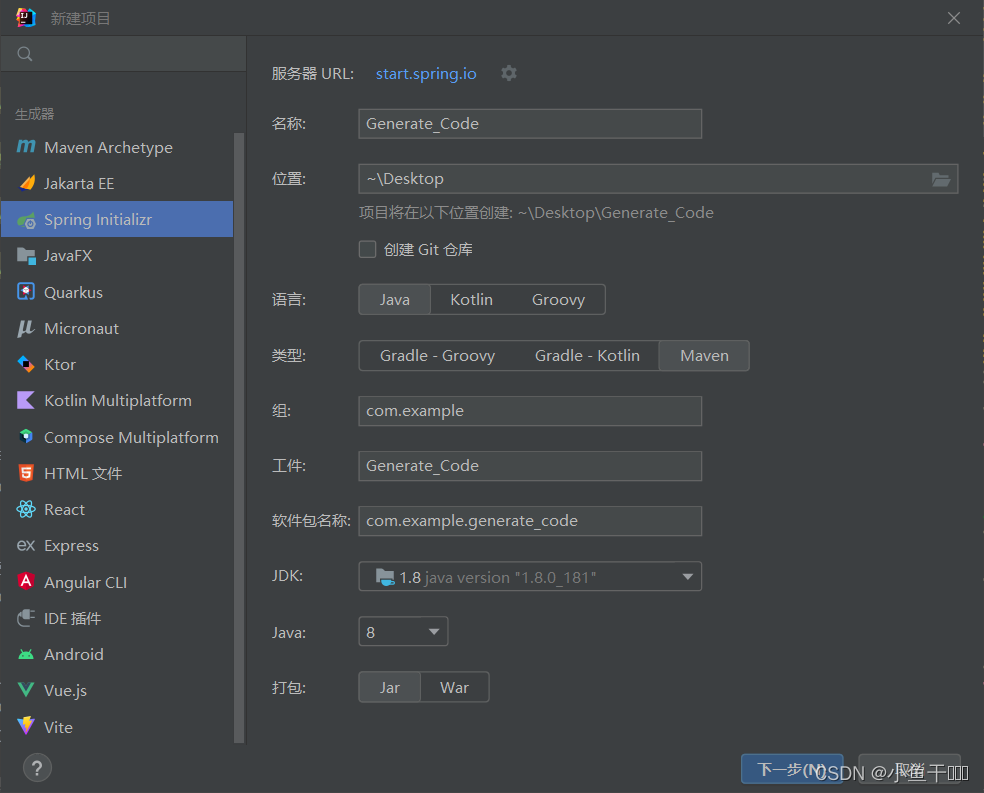Switch packaging to War

tap(454, 687)
